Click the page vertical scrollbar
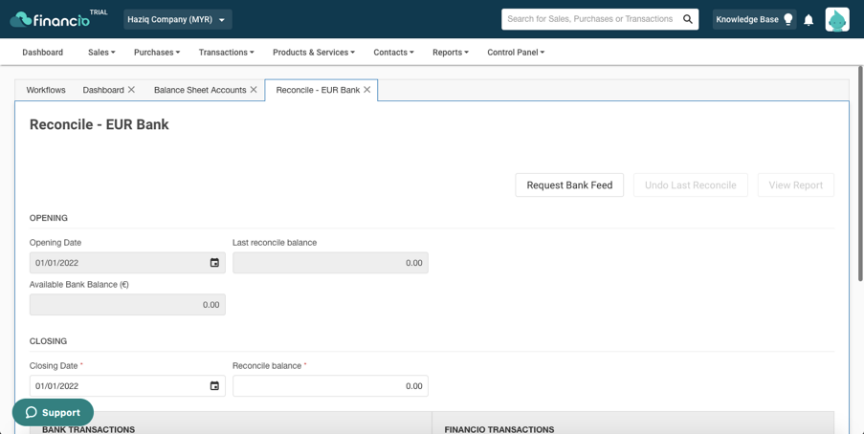Viewport: 864px width, 434px height. [860, 176]
